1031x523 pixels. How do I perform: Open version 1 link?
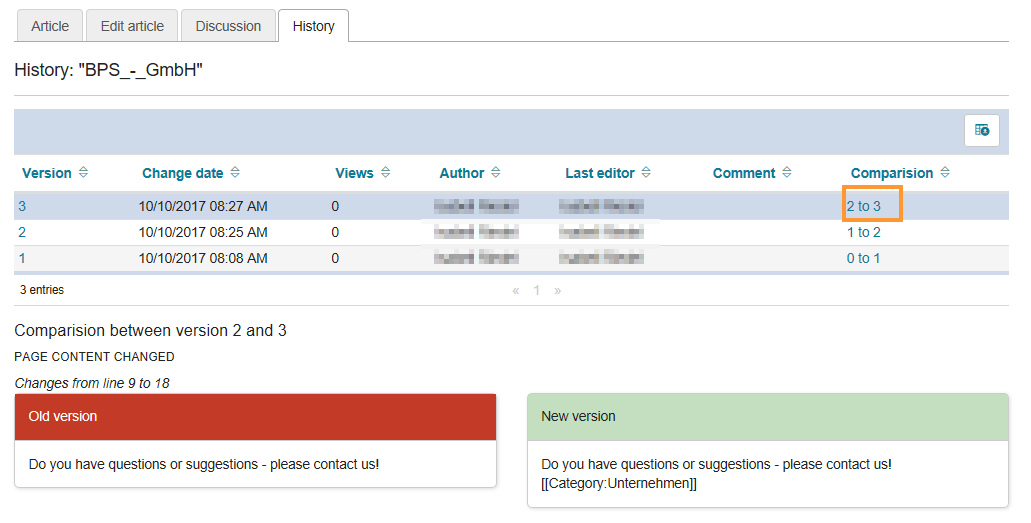tap(22, 258)
